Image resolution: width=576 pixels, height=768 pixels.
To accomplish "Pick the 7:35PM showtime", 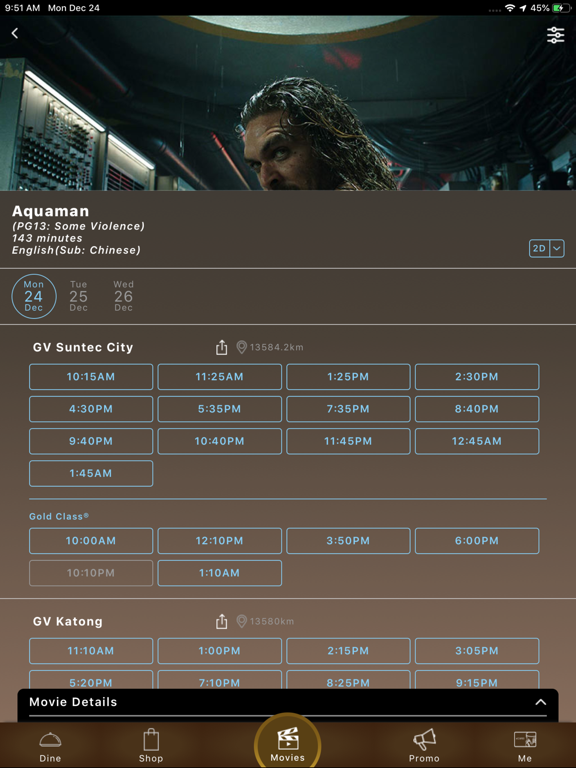I will coord(348,409).
